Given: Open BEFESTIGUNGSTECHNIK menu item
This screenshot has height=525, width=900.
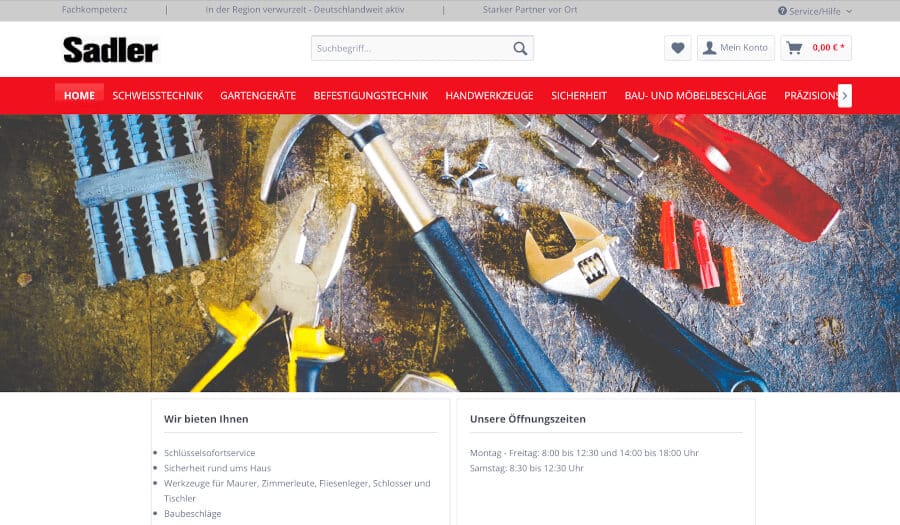Looking at the screenshot, I should click(370, 96).
